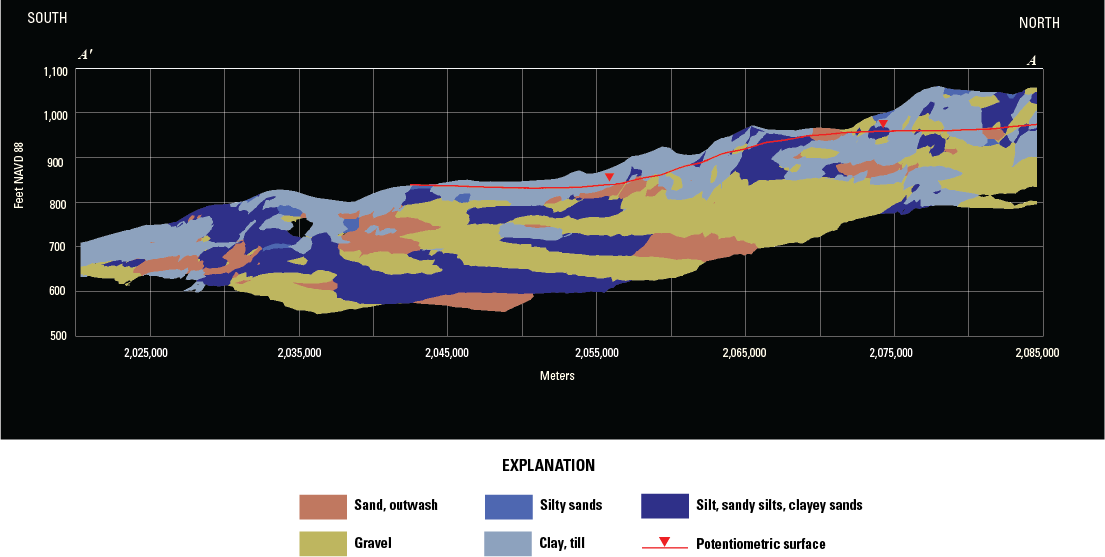
Task: Click the Meters x-axis title
Action: pyautogui.click(x=557, y=376)
